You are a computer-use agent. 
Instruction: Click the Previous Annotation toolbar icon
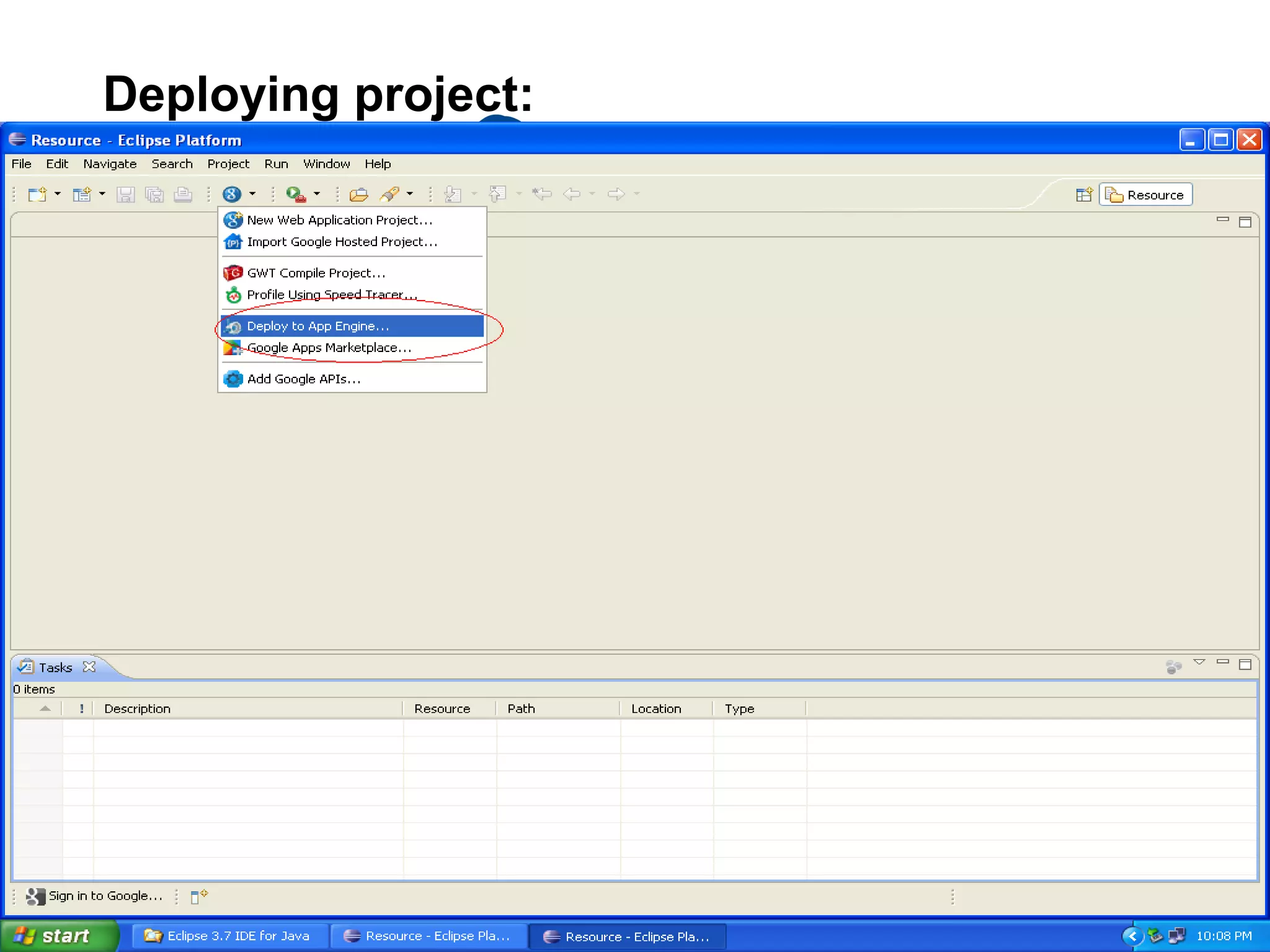click(x=498, y=195)
